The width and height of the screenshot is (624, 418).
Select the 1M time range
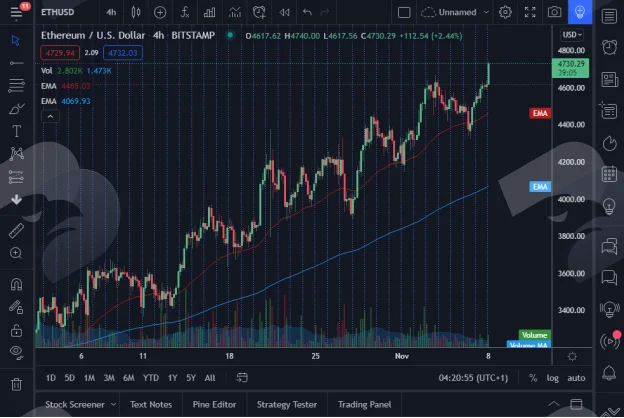point(89,378)
